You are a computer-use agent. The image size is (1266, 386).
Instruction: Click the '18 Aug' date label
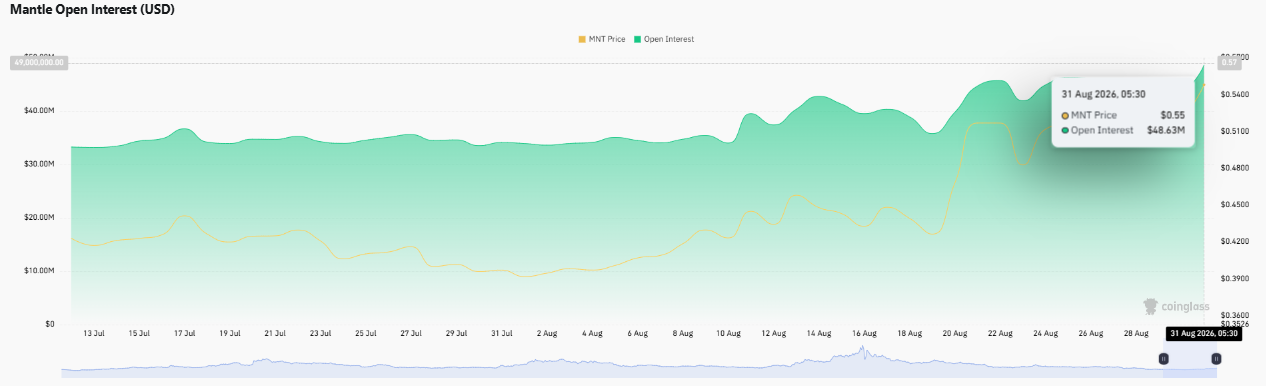click(908, 332)
